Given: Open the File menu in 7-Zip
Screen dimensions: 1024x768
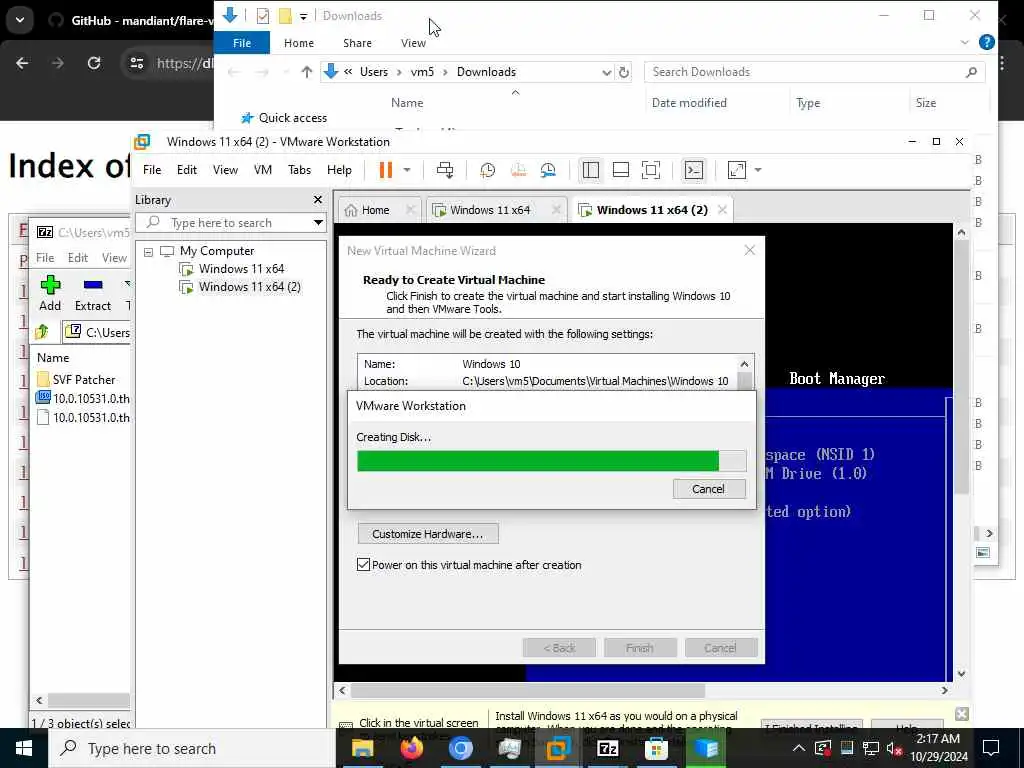Looking at the screenshot, I should click(45, 258).
